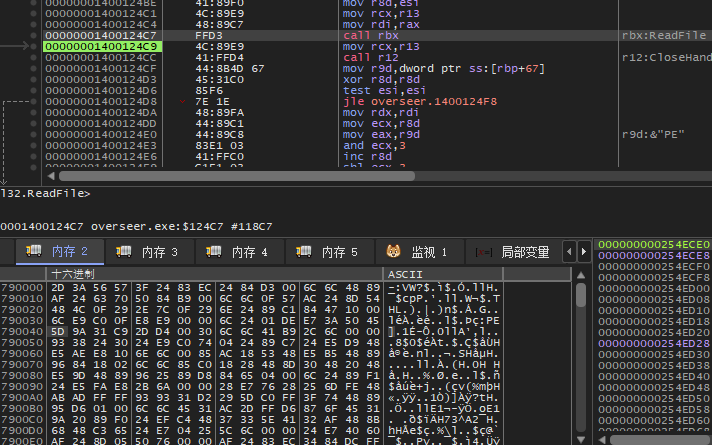Toggle breakpoint dot at 00000001400124C1
Screen dimensions: 712x445
point(33,13)
